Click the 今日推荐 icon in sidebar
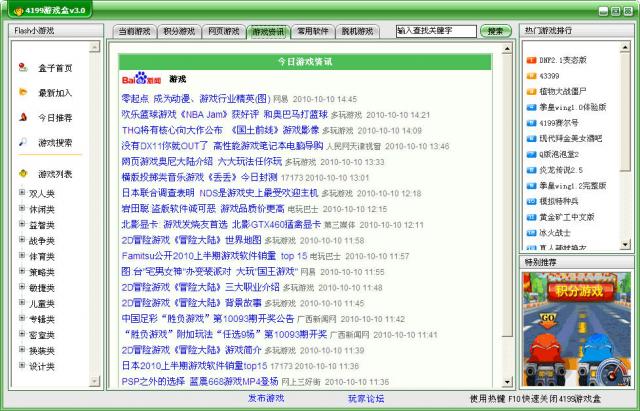640x411 pixels. tap(23, 117)
